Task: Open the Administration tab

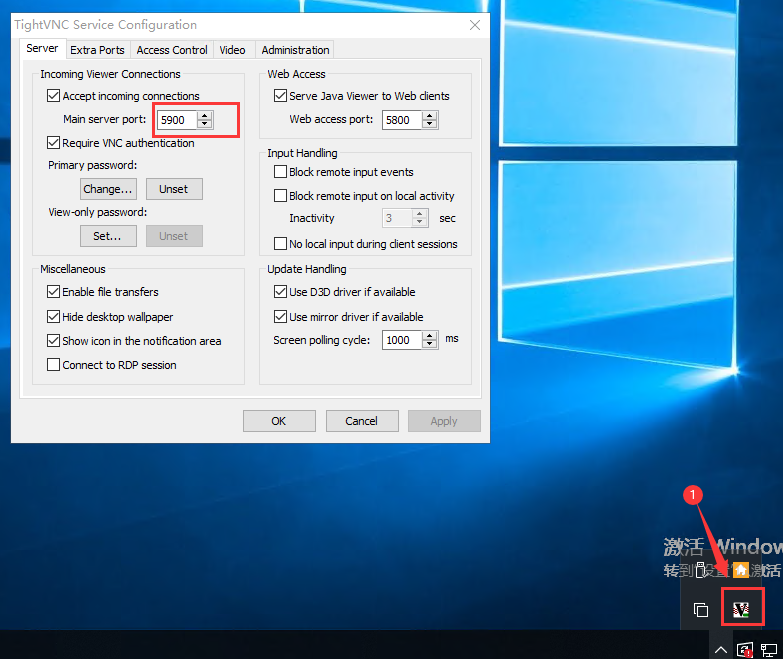Action: [295, 50]
